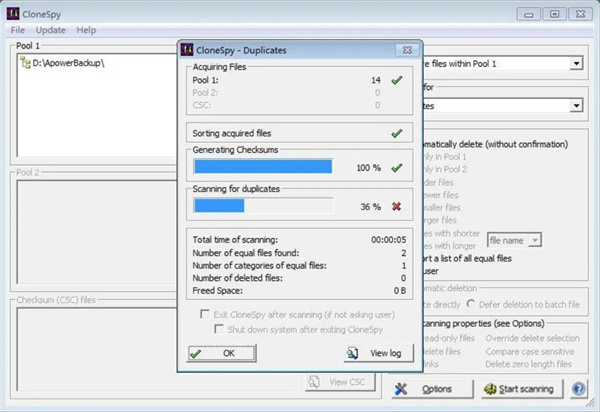Click the red X beside Scanning for duplicates

point(397,207)
